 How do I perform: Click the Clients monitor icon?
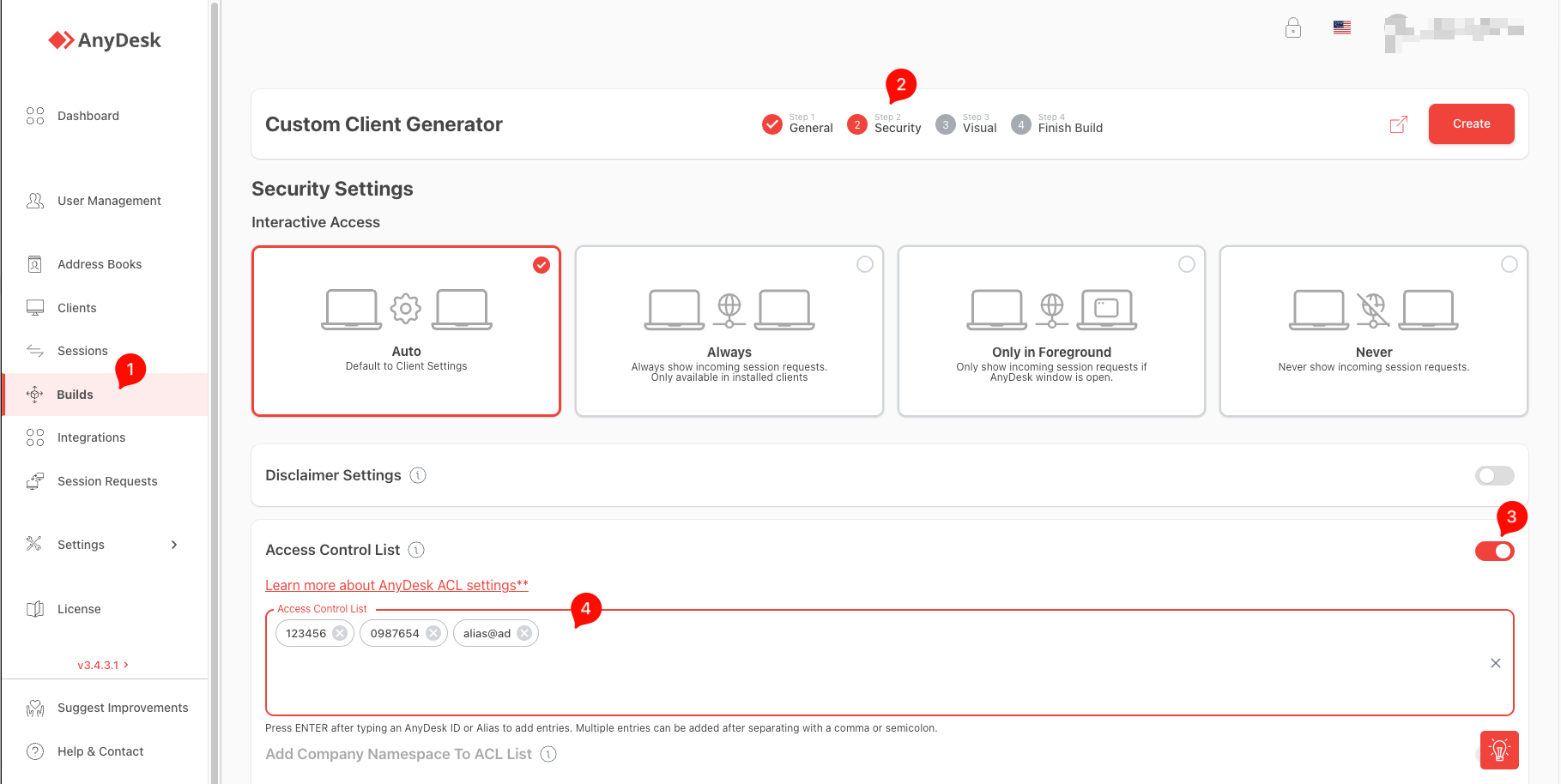[35, 308]
